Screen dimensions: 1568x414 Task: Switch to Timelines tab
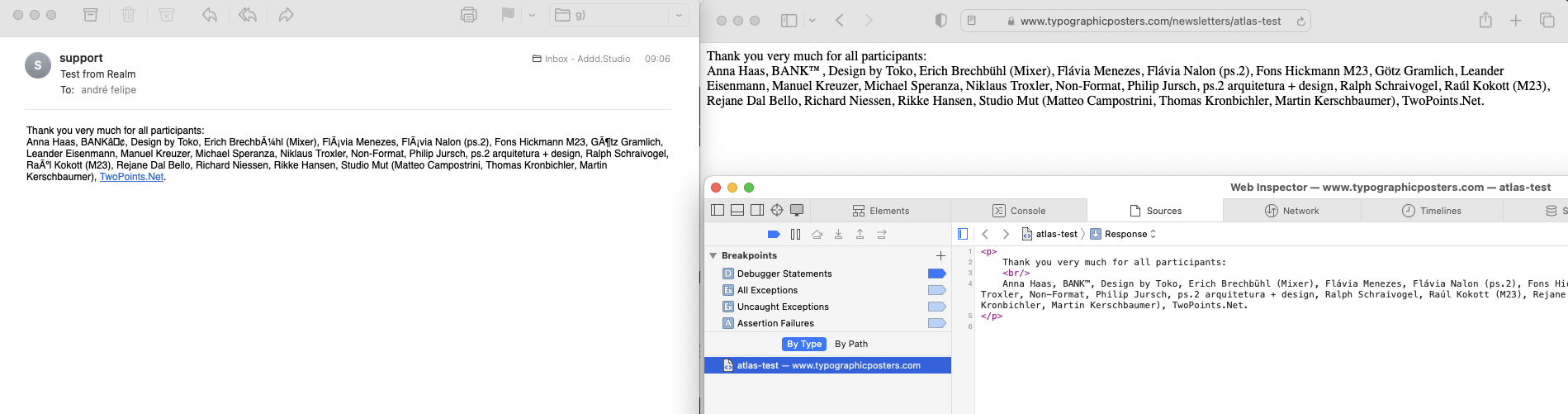pos(1432,211)
